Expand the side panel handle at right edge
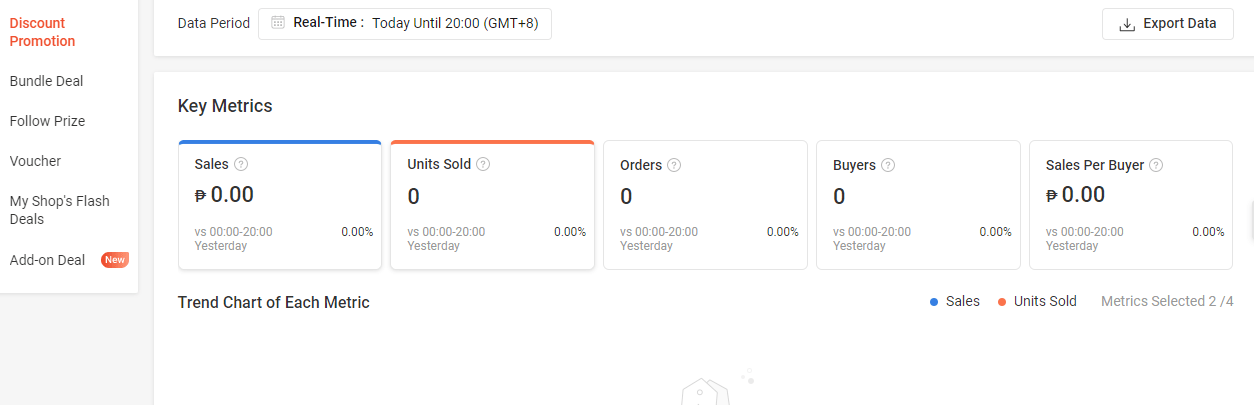The image size is (1254, 405). [1251, 220]
